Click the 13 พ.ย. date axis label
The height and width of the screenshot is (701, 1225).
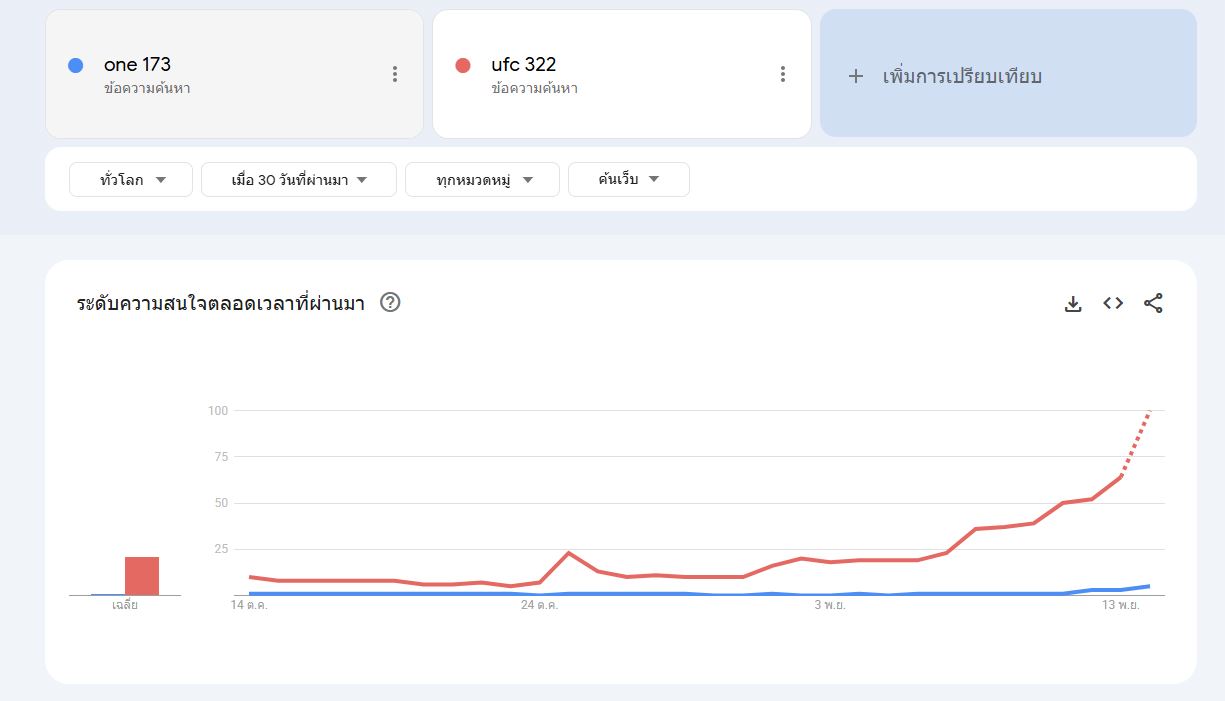point(1120,605)
